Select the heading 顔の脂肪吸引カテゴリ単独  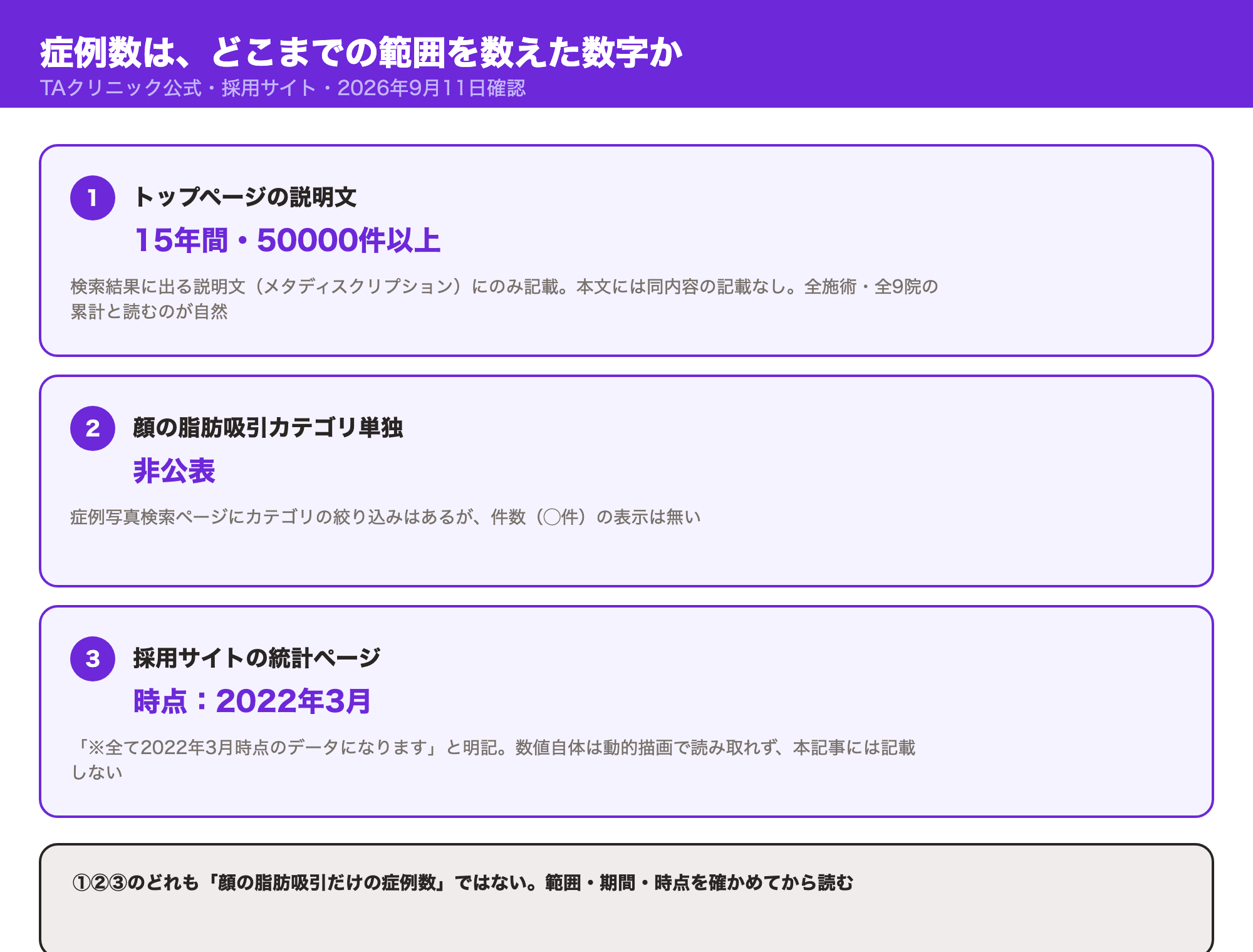pyautogui.click(x=268, y=428)
